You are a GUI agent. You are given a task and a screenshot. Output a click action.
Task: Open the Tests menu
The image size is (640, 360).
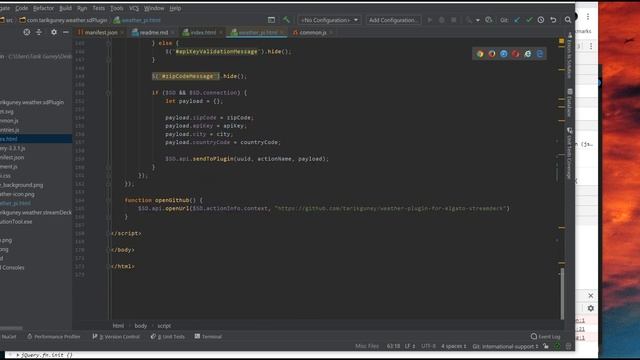coord(98,8)
